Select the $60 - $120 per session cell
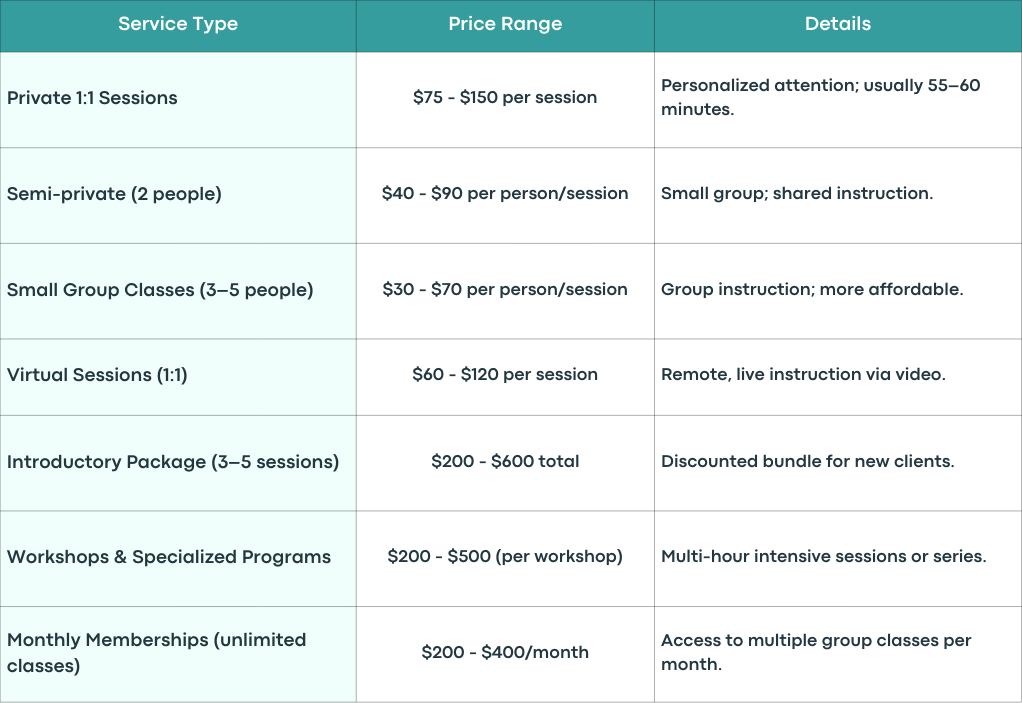 coord(505,377)
